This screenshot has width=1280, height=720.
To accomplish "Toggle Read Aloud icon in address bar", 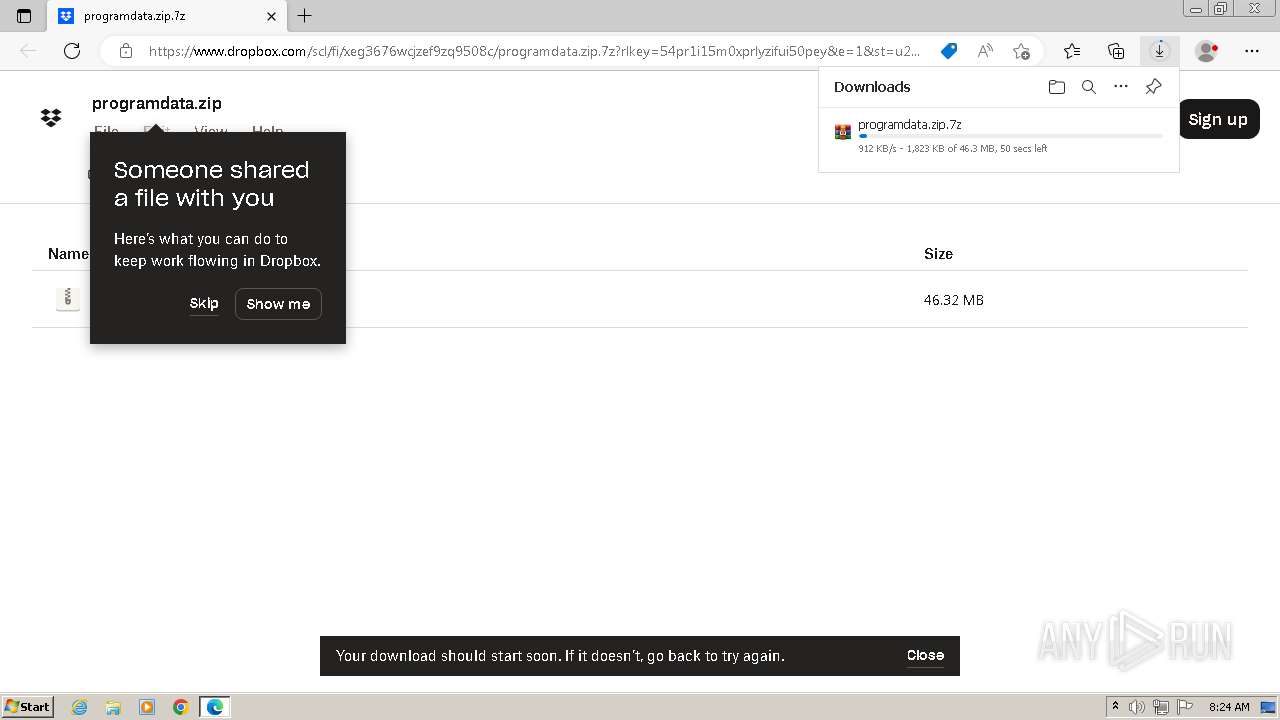I will pyautogui.click(x=985, y=51).
